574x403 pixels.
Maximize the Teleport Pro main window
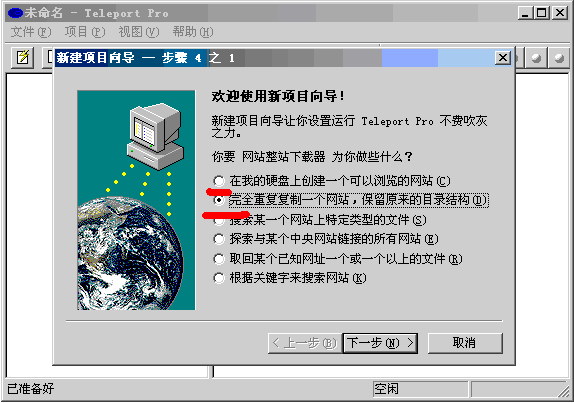coord(541,13)
